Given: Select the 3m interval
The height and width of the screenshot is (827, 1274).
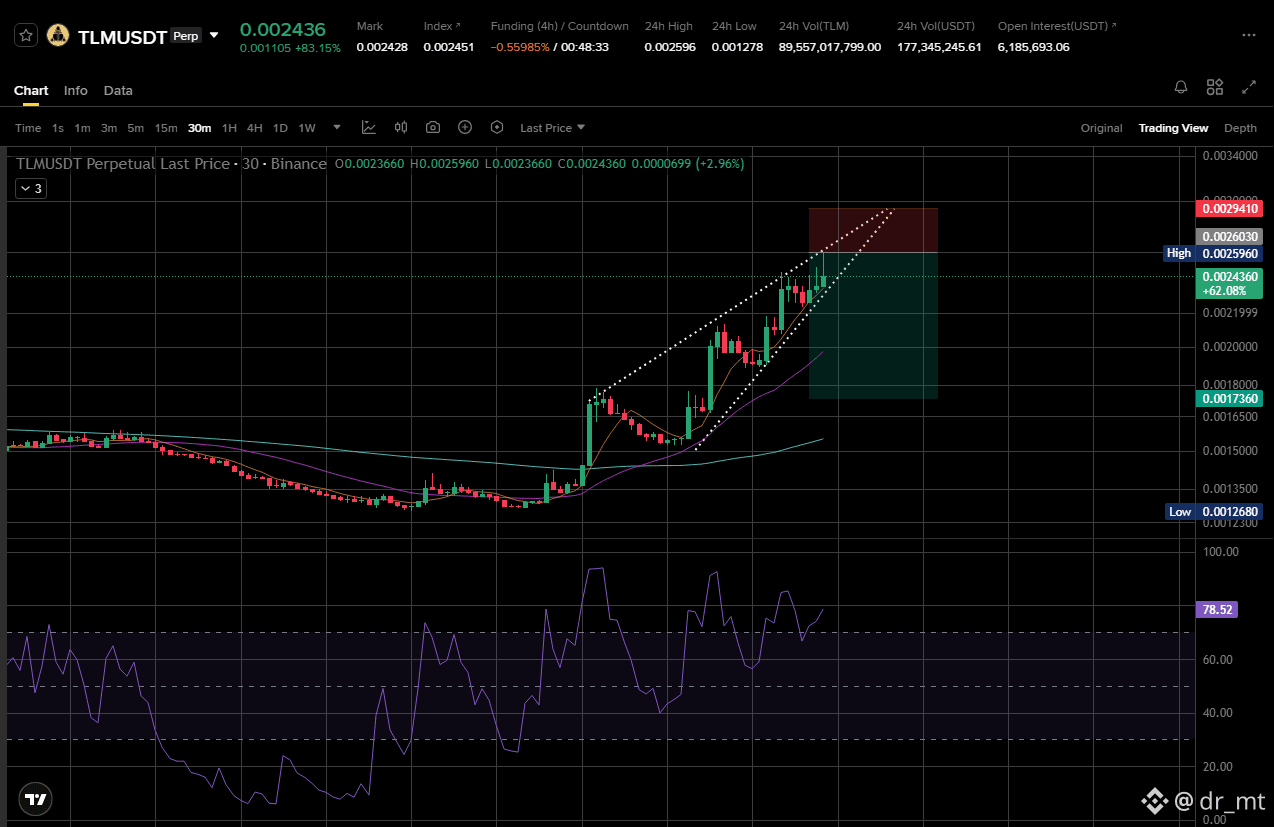Looking at the screenshot, I should tap(109, 128).
